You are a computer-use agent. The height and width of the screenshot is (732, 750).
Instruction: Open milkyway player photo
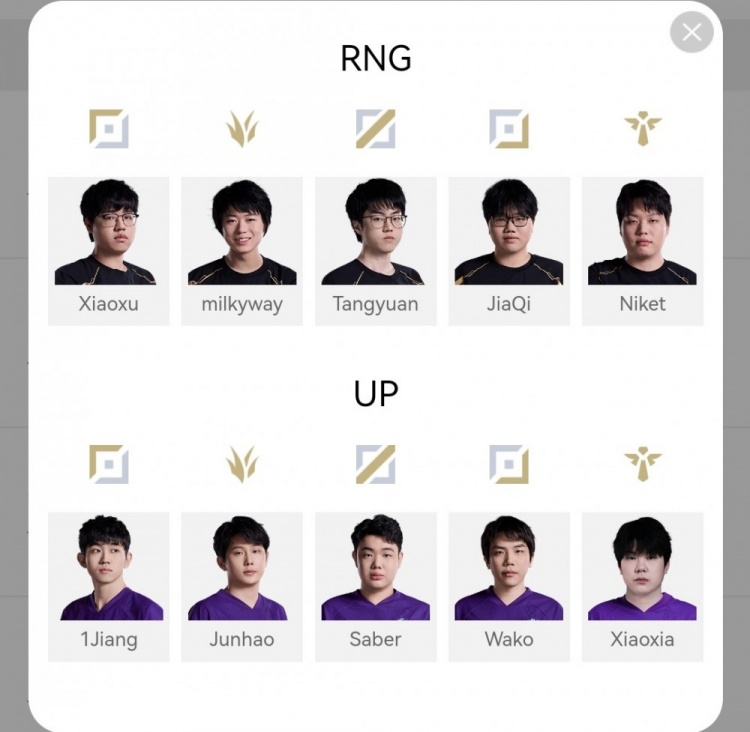[242, 232]
